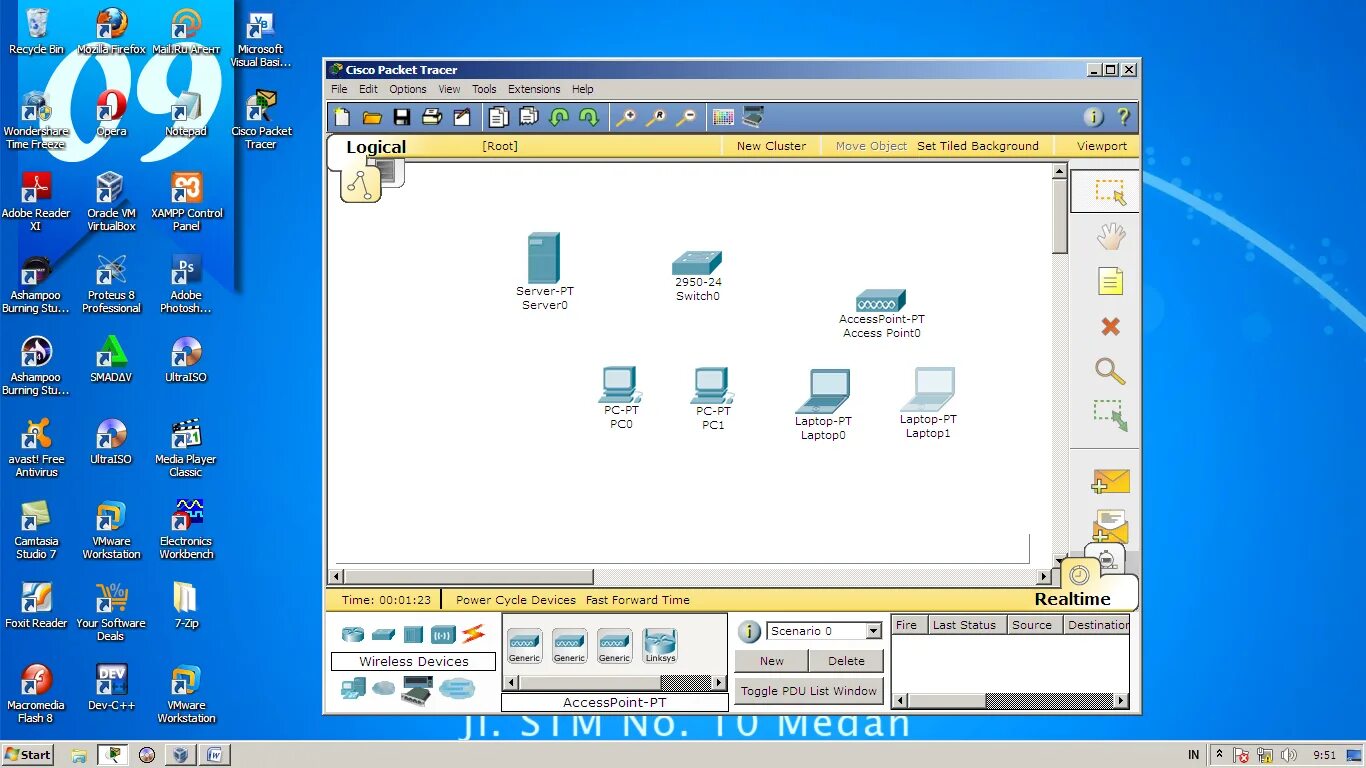Choose the Select tool in right panel

pos(1110,191)
